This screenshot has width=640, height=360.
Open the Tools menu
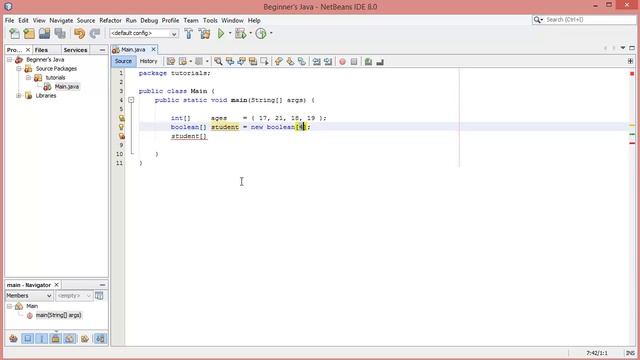click(210, 20)
